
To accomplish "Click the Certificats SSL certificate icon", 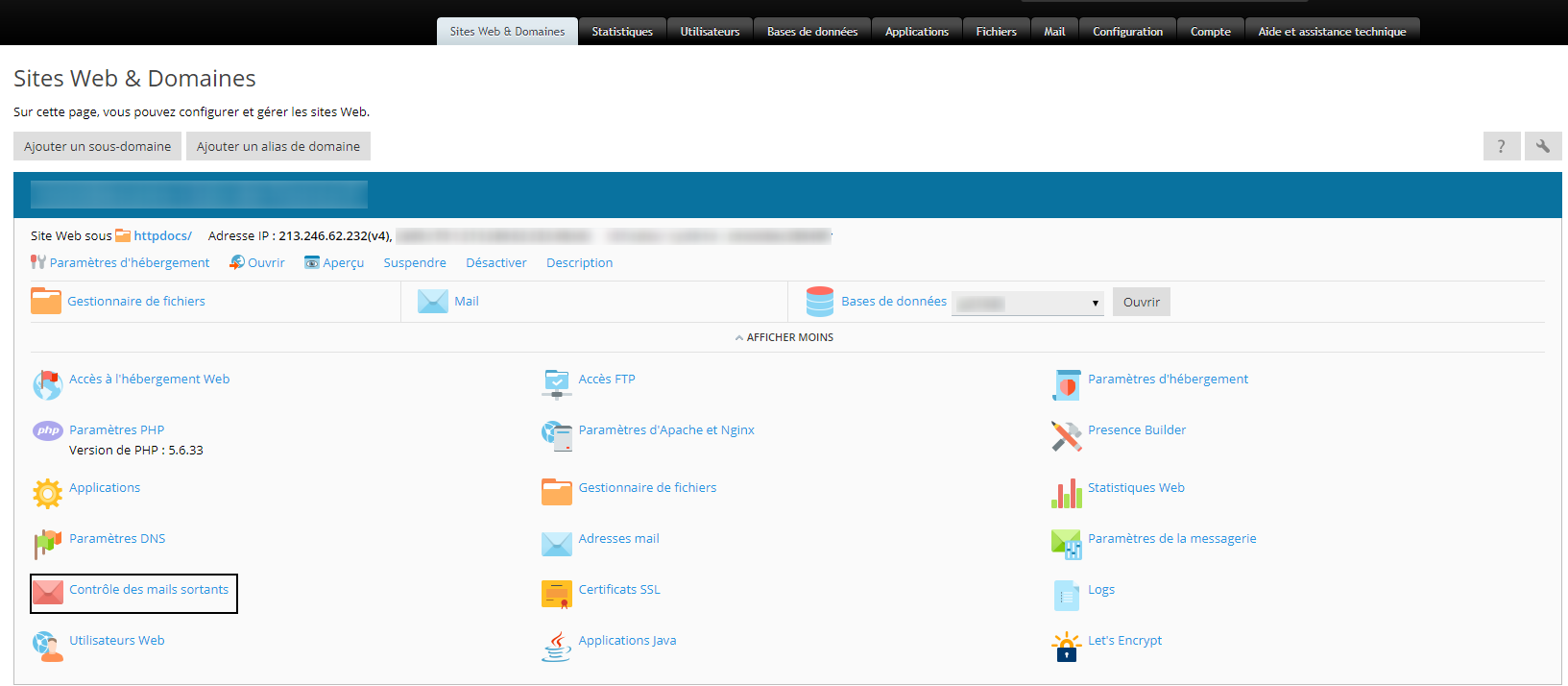I will 557,595.
